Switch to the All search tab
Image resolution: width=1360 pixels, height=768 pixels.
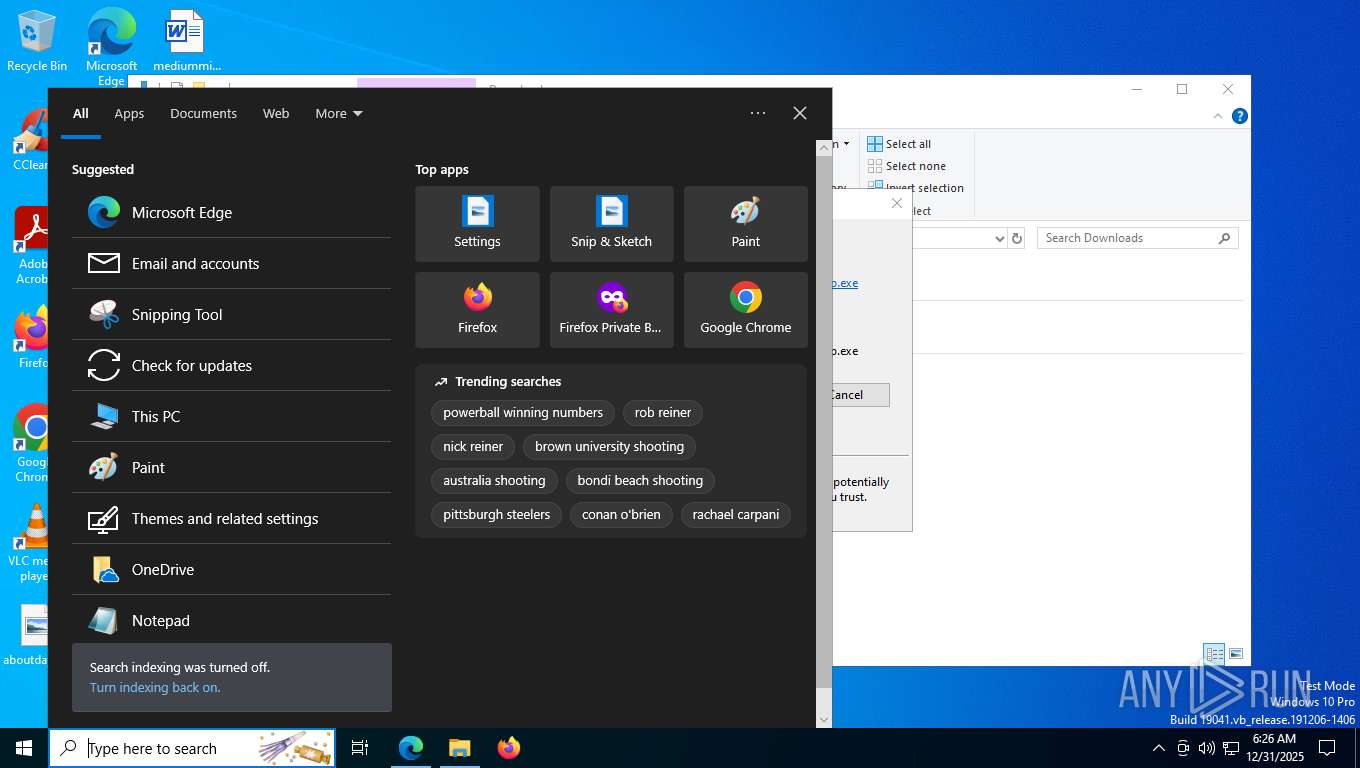(81, 113)
